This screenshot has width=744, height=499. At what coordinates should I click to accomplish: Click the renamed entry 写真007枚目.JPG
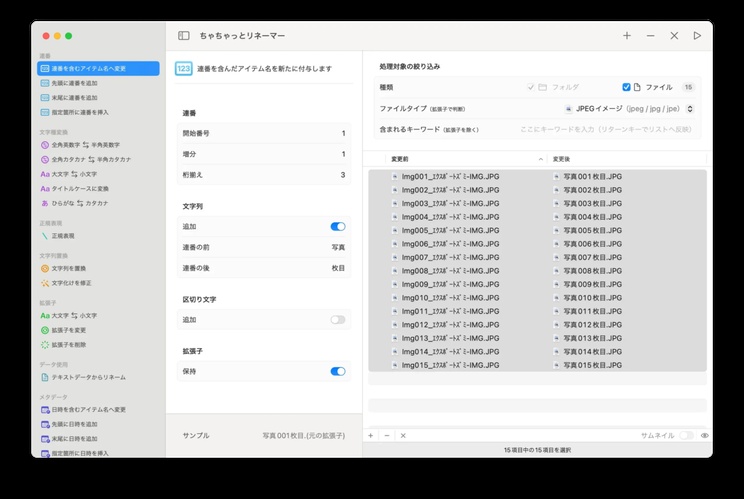coord(592,258)
